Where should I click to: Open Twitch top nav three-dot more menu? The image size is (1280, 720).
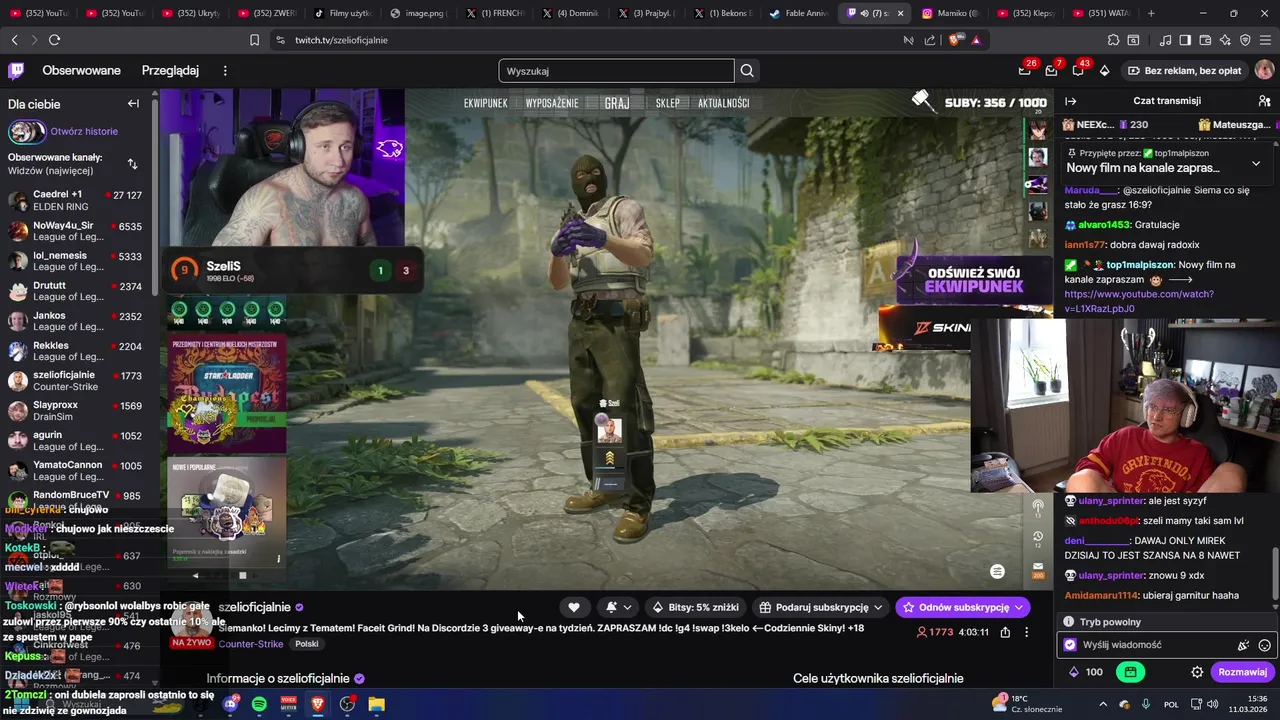tap(225, 71)
